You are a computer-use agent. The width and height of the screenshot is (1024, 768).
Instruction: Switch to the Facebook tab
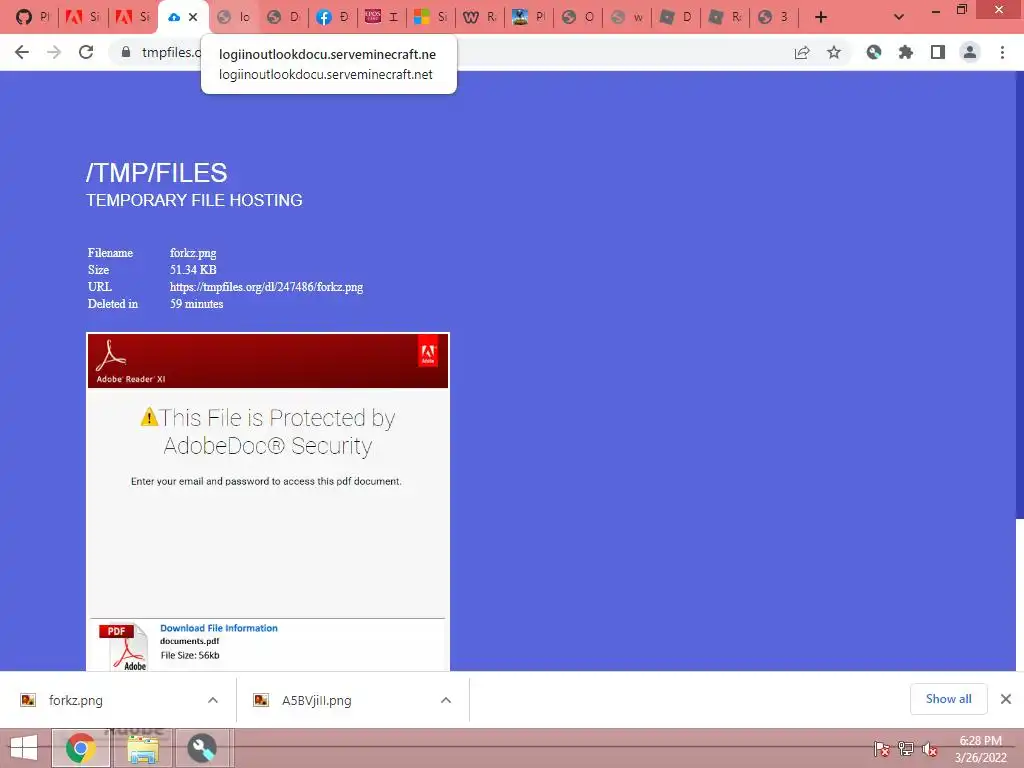[x=332, y=17]
